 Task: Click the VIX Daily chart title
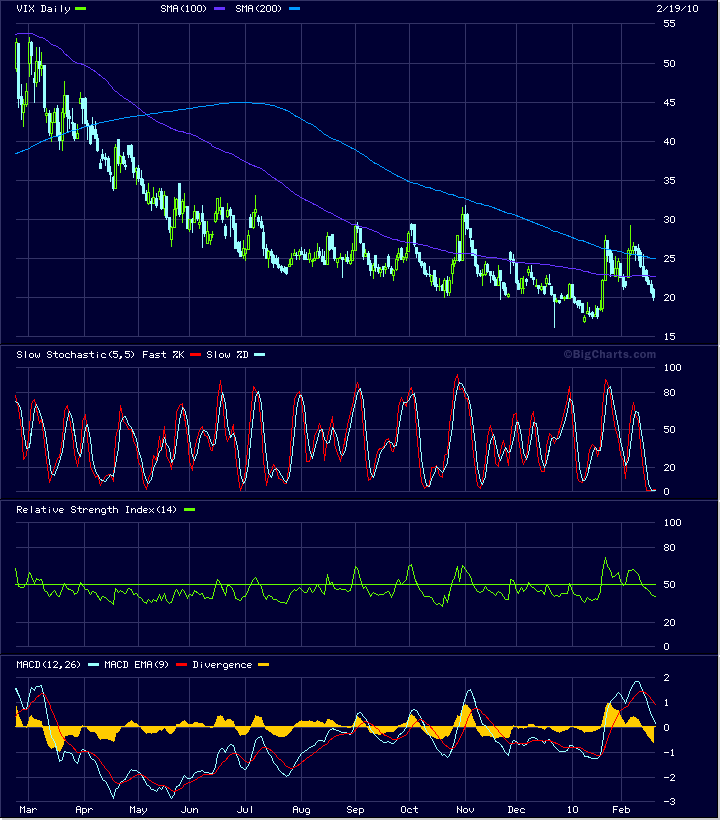tap(43, 9)
